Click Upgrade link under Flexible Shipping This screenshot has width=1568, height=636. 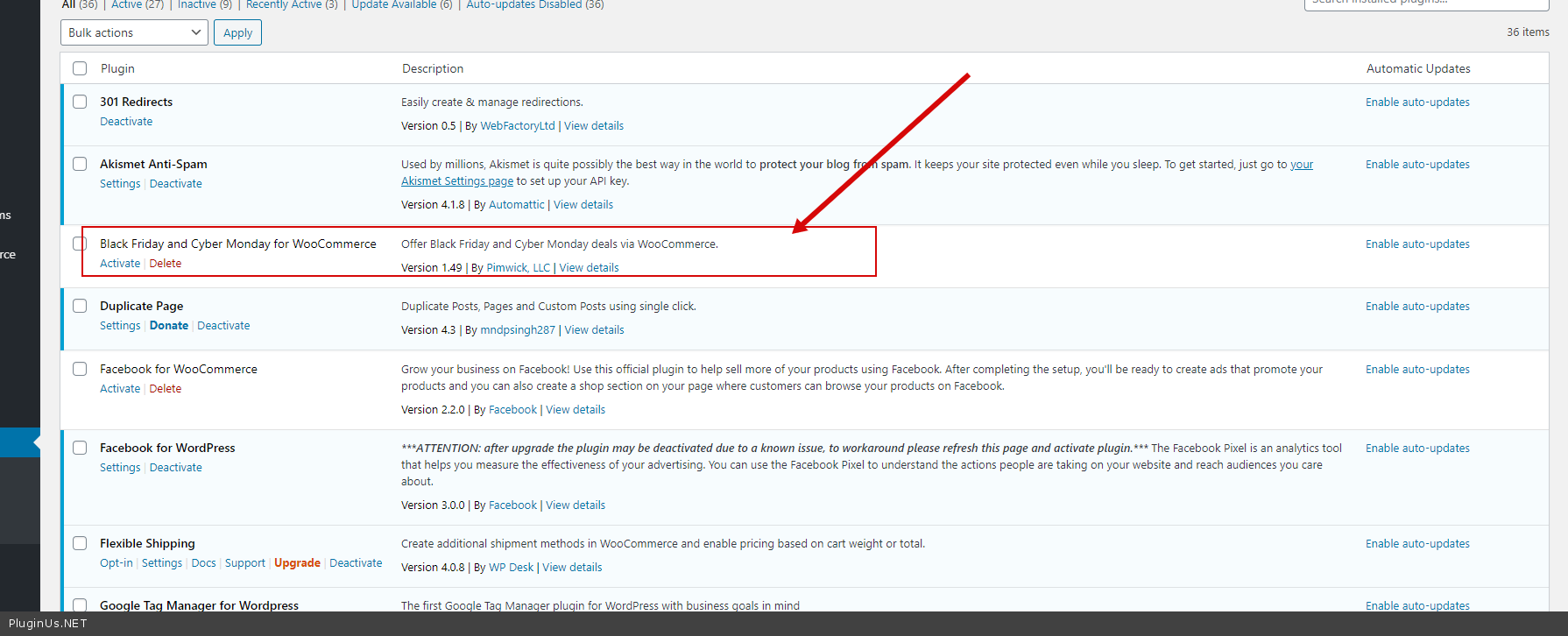[x=297, y=563]
